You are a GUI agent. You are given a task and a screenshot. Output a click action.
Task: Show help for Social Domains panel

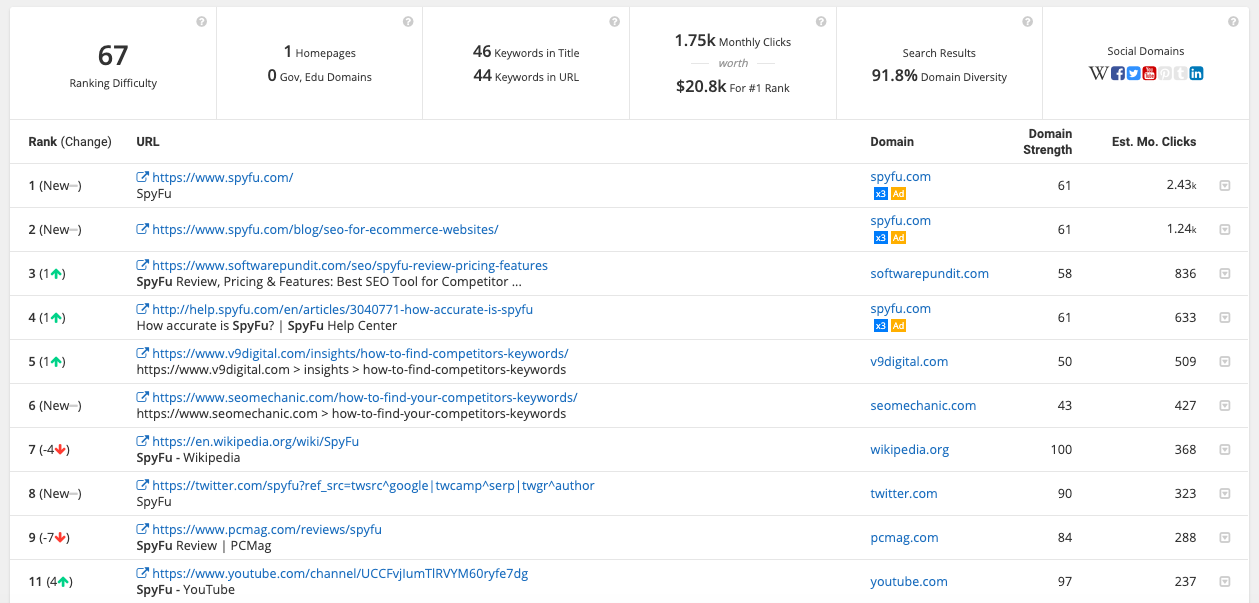point(1233,22)
